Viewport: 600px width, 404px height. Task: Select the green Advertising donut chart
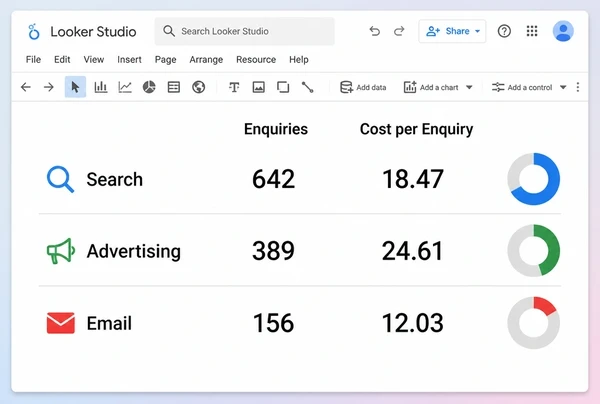click(533, 251)
